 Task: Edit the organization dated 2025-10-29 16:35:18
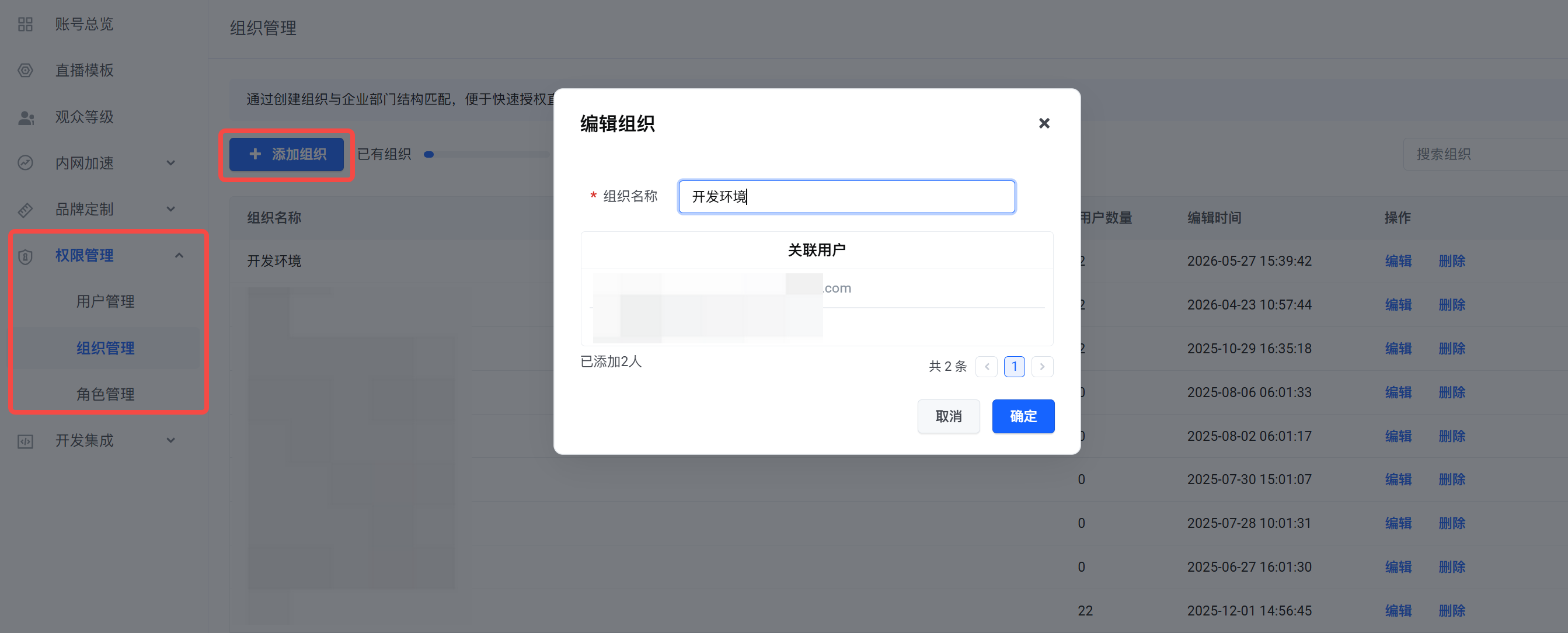click(x=1398, y=349)
